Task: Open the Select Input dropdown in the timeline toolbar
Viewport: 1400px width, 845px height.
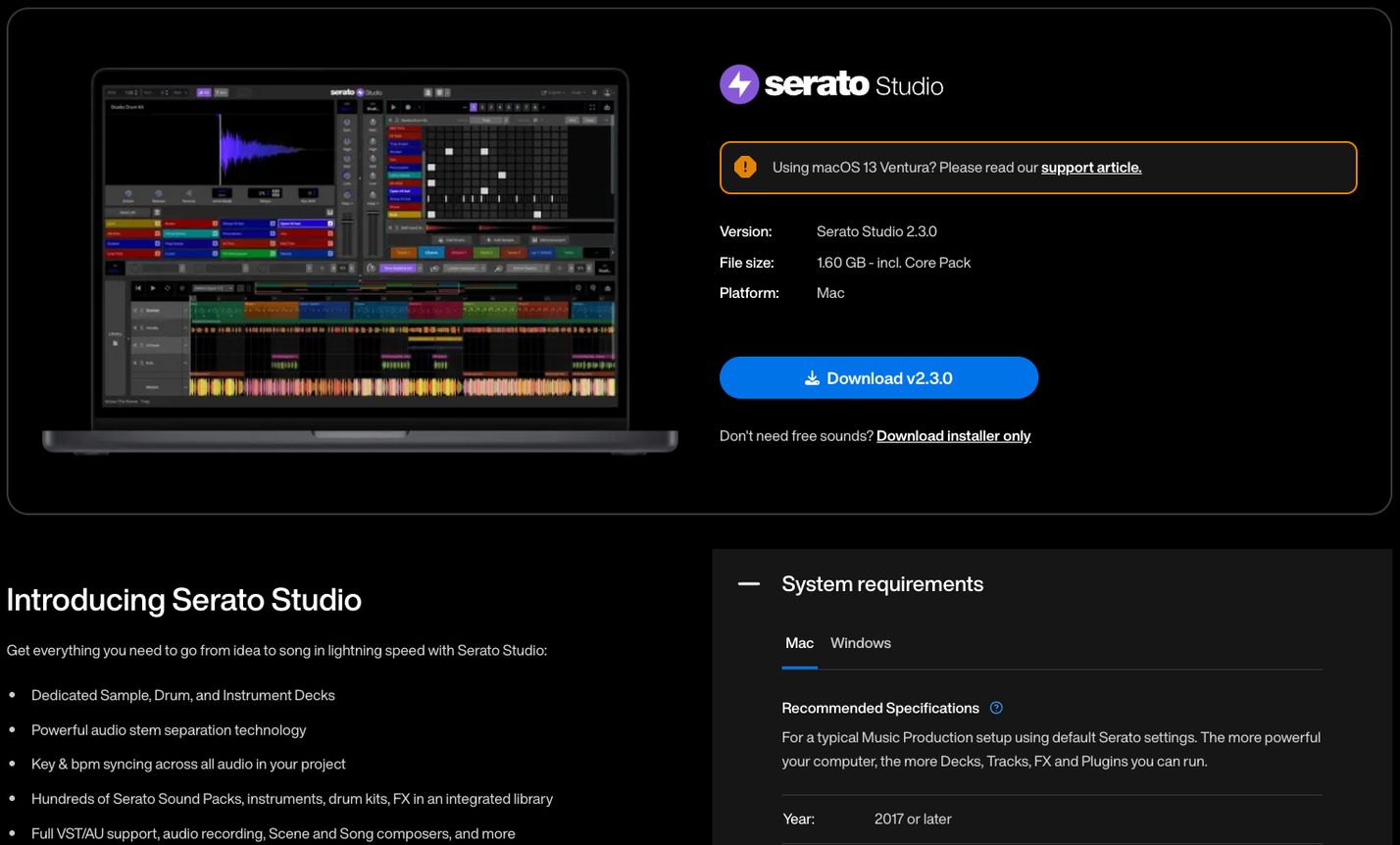Action: click(x=213, y=288)
